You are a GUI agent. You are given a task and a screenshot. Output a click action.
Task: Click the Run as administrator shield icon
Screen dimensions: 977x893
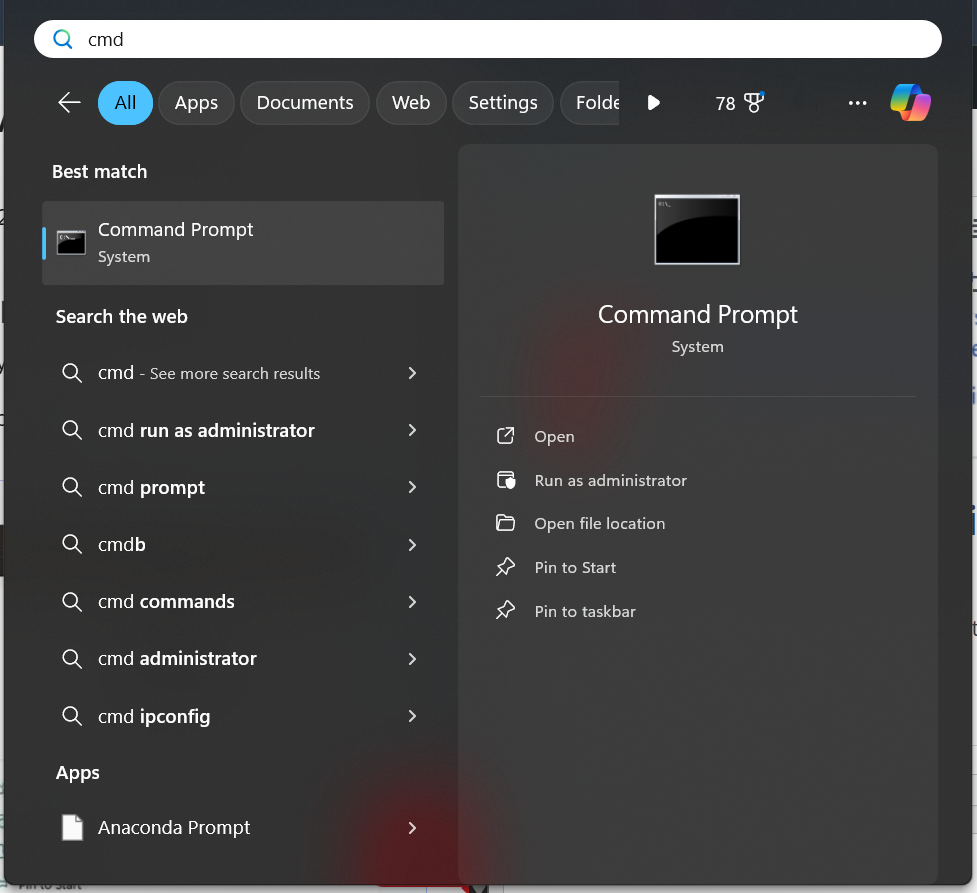click(x=506, y=480)
